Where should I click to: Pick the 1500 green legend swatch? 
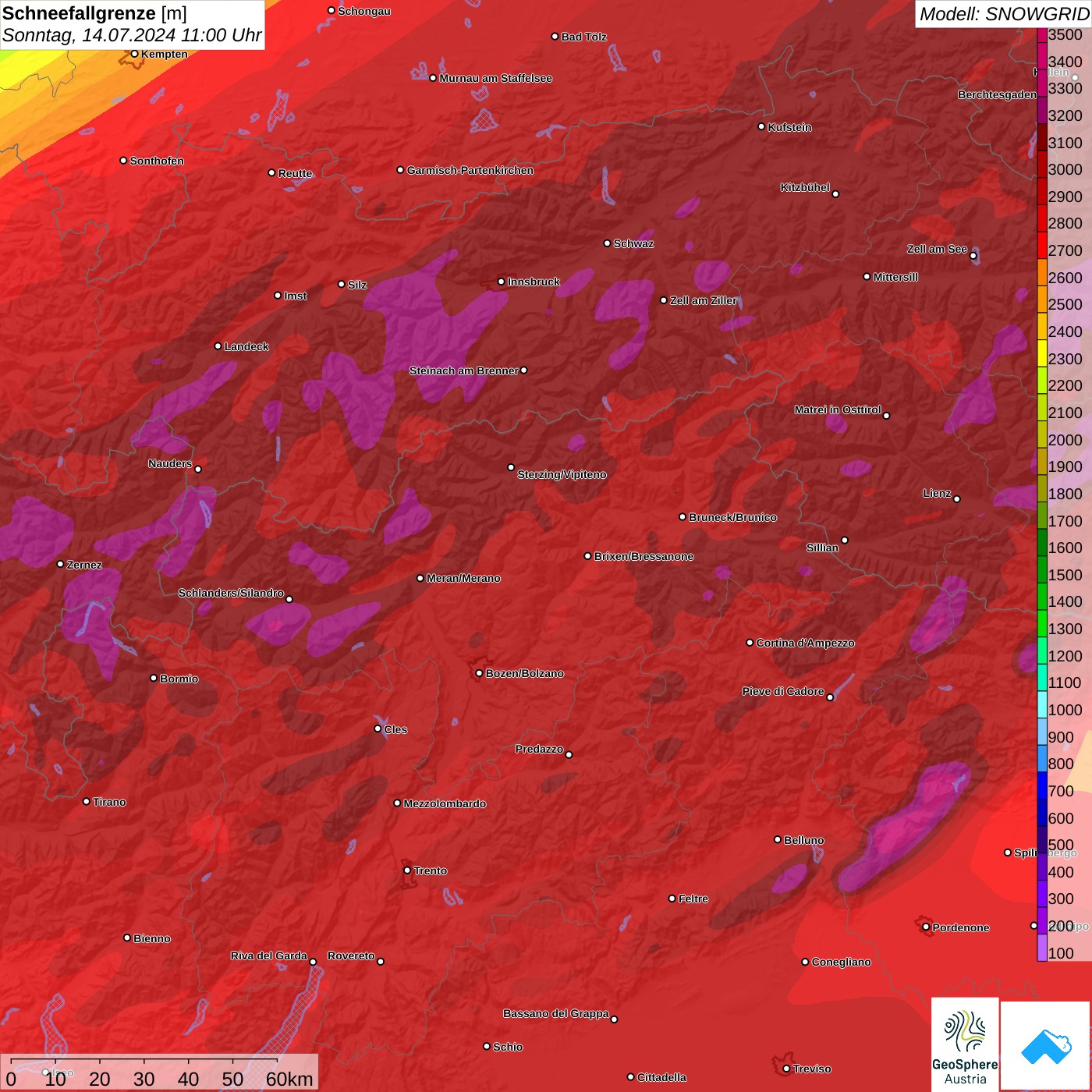pyautogui.click(x=1042, y=569)
